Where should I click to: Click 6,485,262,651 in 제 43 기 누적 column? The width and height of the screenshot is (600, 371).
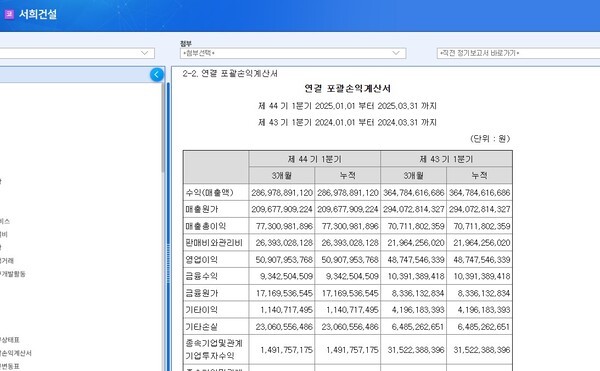[484, 327]
